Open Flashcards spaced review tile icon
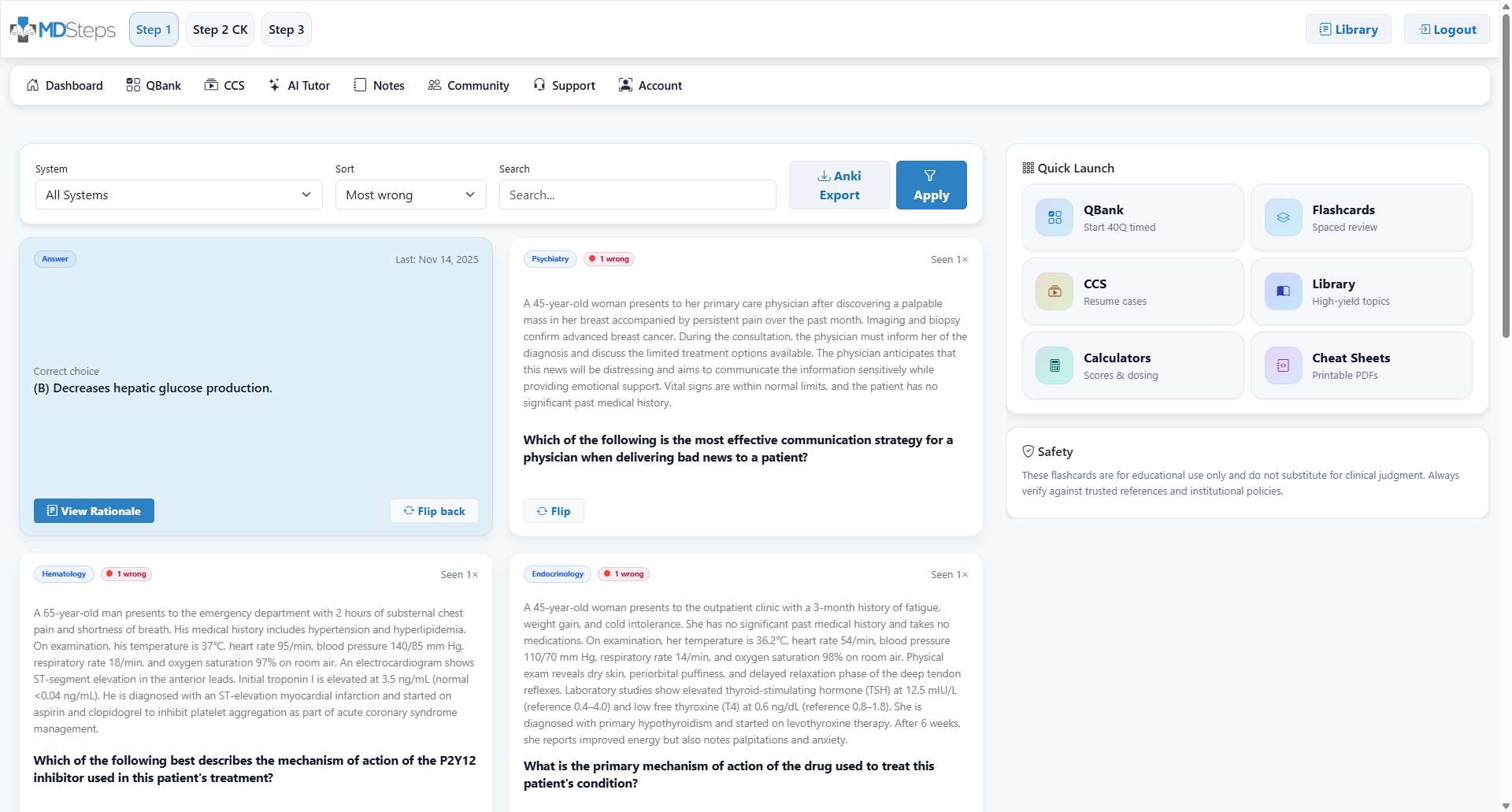 coord(1283,218)
